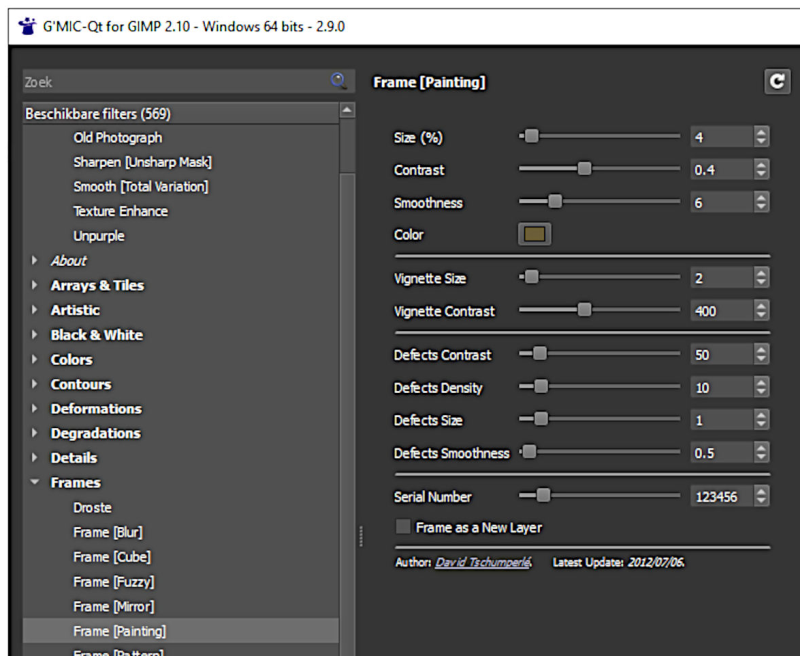Click the Vignette Contrast stepper arrows
800x656 pixels.
coord(761,310)
